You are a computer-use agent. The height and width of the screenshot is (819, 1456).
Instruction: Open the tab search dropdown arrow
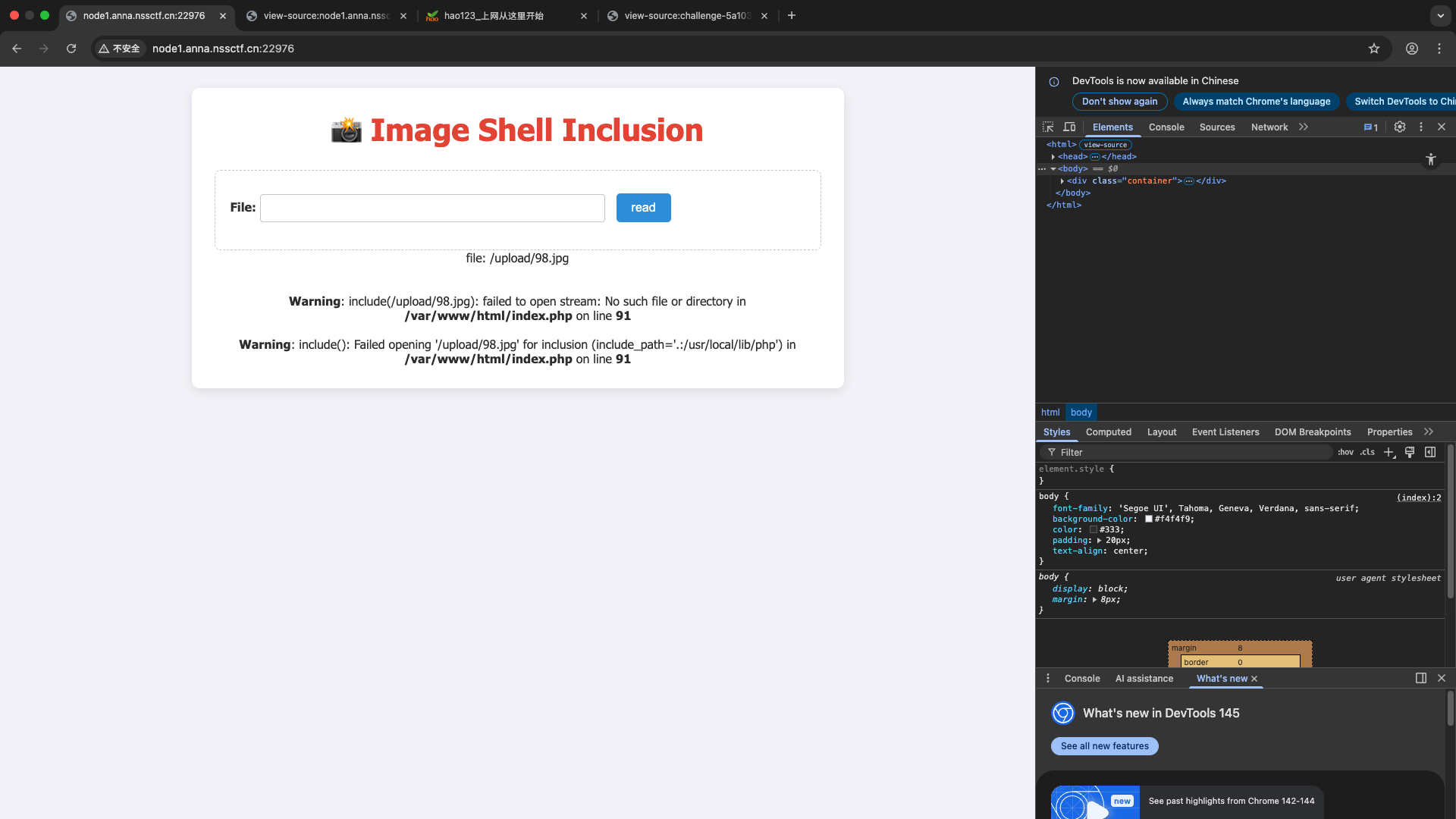click(1440, 15)
